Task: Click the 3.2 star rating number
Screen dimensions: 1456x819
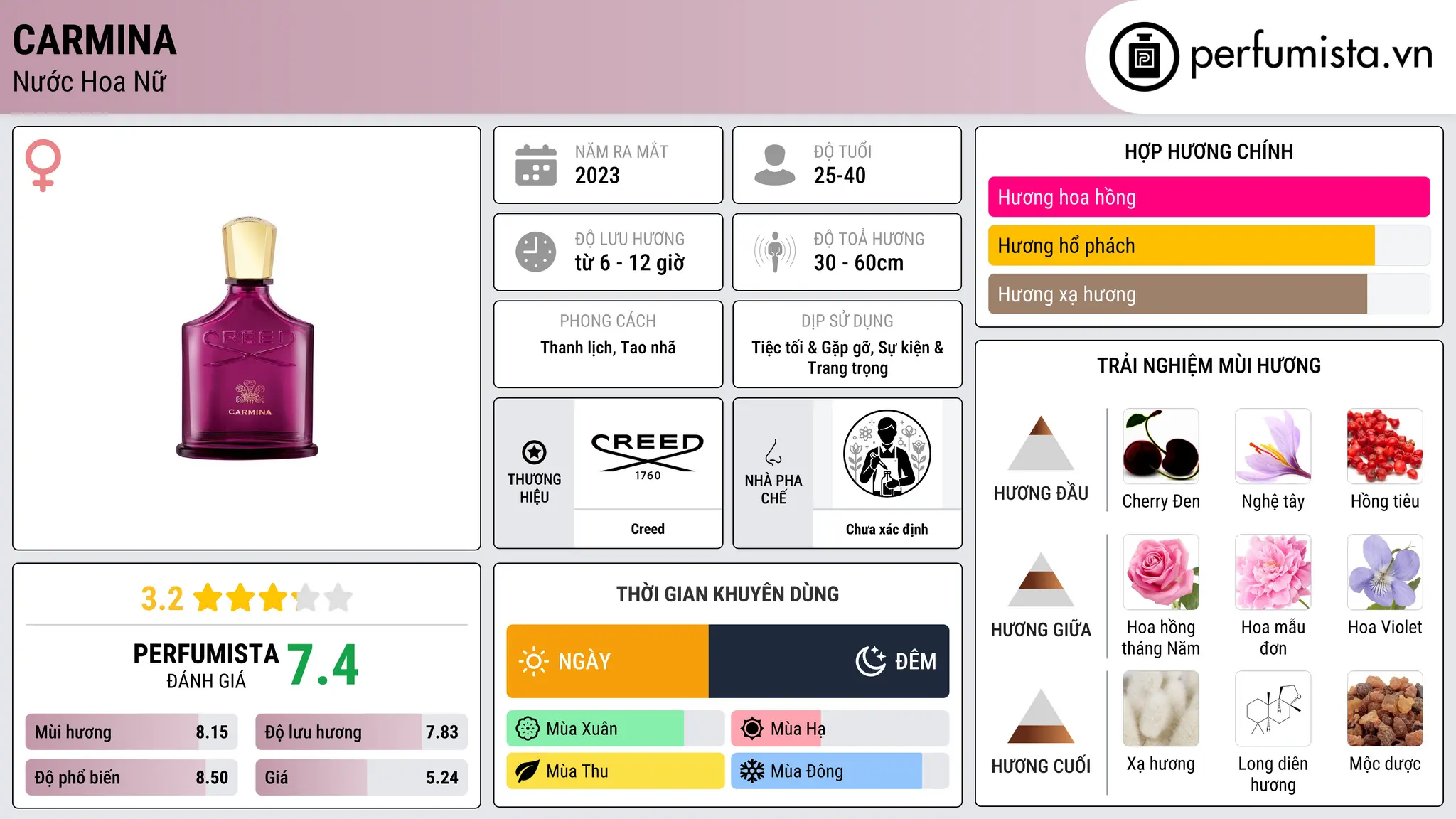Action: coord(162,599)
